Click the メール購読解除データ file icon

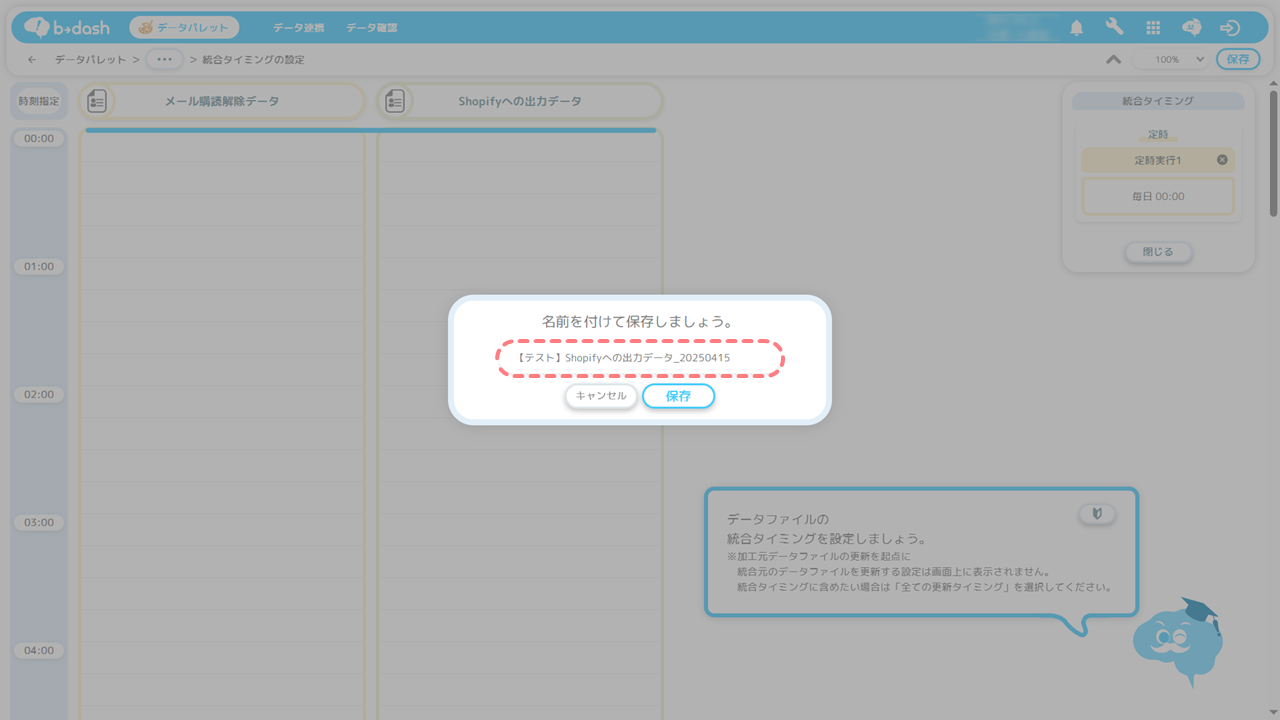(x=97, y=101)
